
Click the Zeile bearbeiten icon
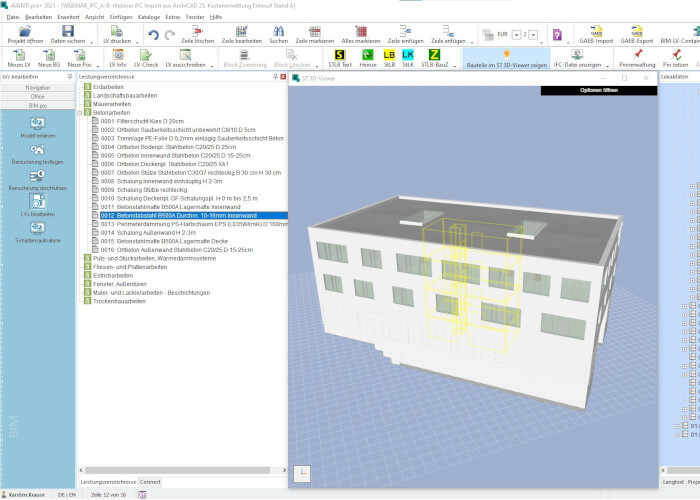pos(242,31)
